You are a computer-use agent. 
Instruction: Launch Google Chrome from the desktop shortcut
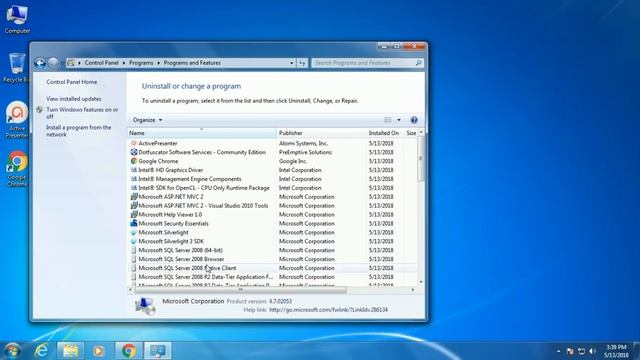[17, 169]
